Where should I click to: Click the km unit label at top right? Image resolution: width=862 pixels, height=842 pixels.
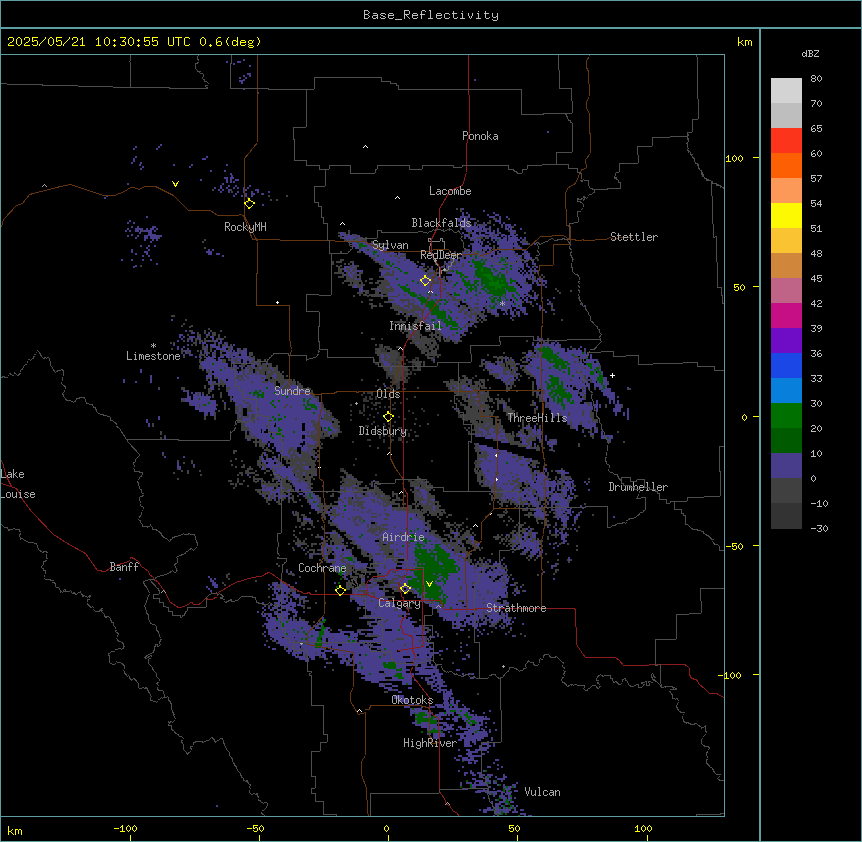pyautogui.click(x=744, y=42)
